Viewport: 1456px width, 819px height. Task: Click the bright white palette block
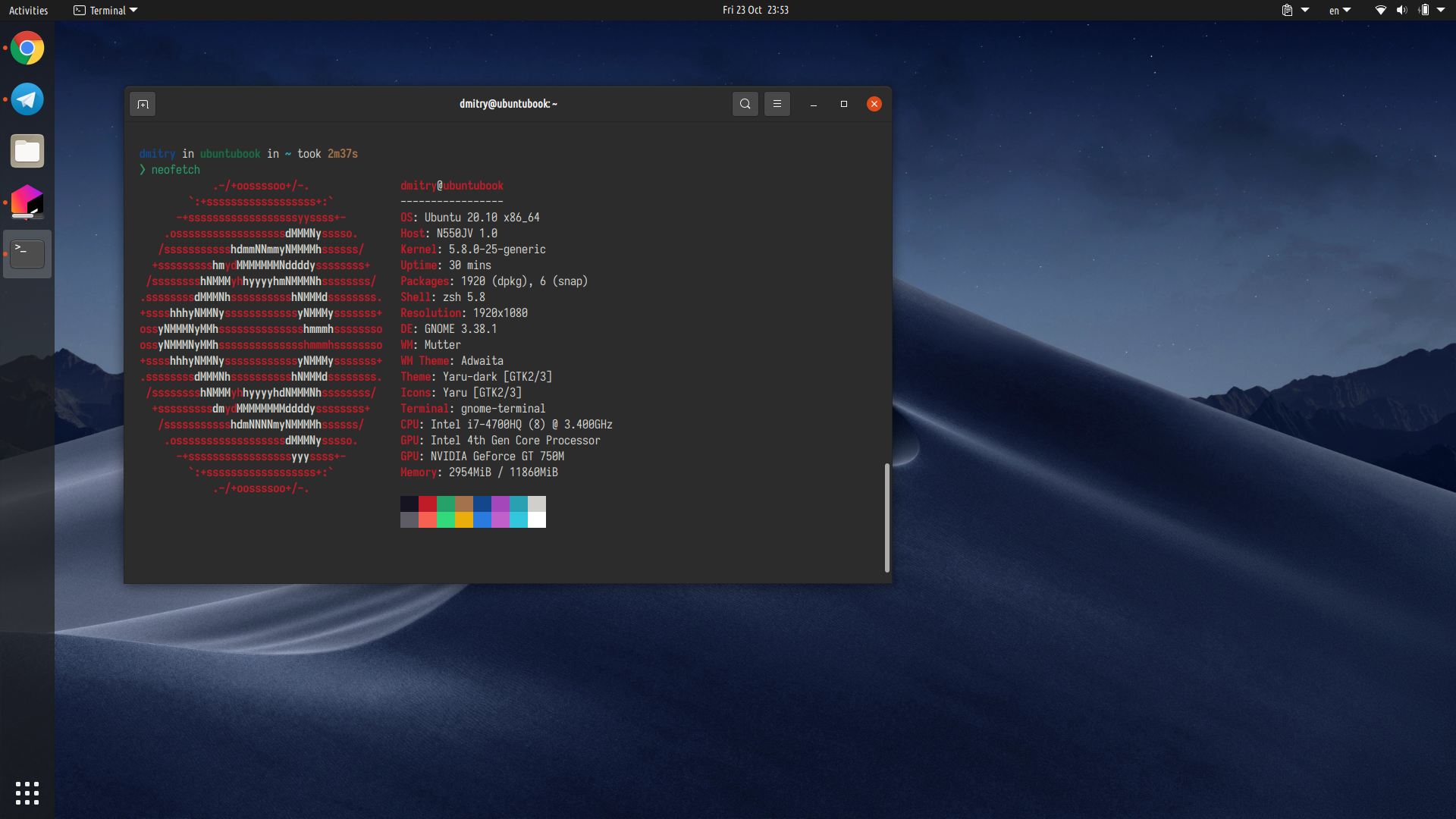click(537, 519)
